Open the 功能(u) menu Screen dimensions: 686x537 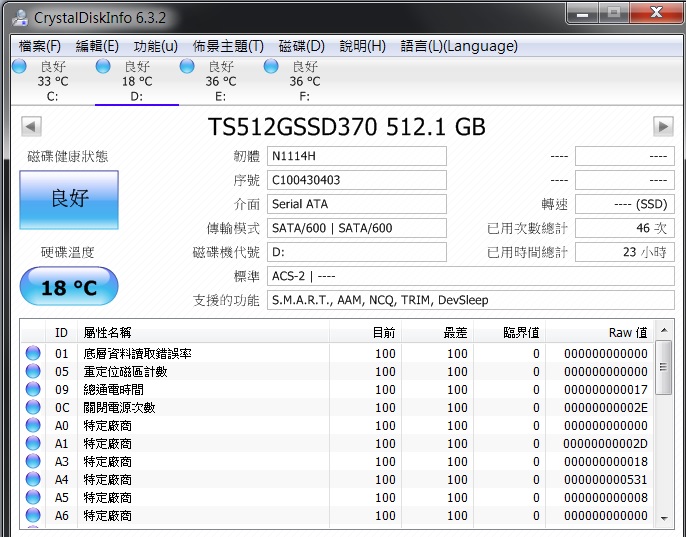pos(156,46)
